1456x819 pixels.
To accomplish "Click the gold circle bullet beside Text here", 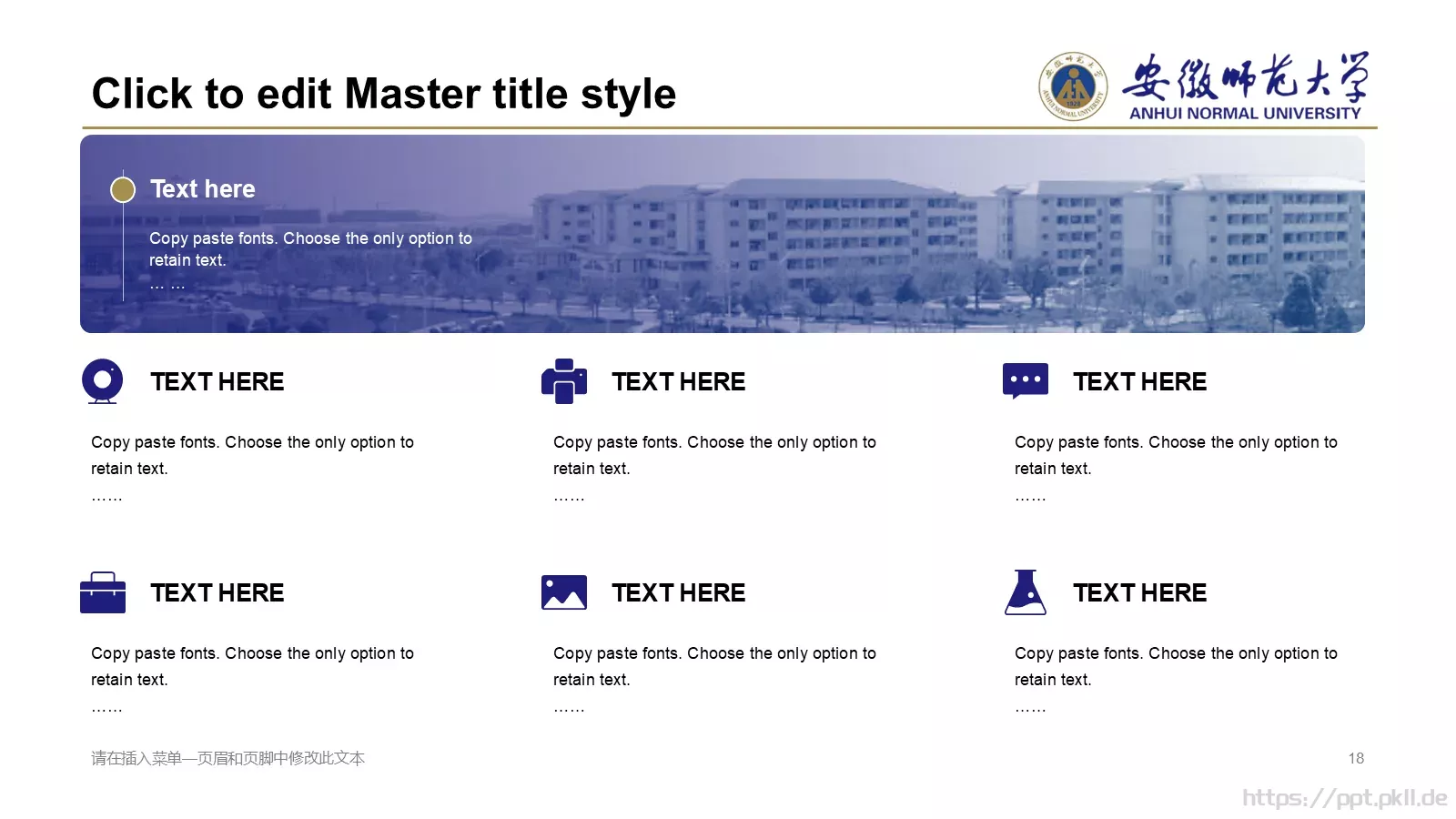I will [123, 189].
